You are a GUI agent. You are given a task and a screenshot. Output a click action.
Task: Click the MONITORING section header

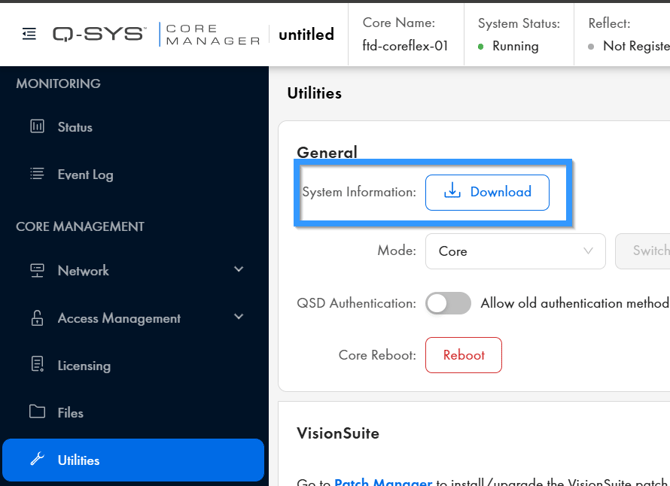(59, 83)
